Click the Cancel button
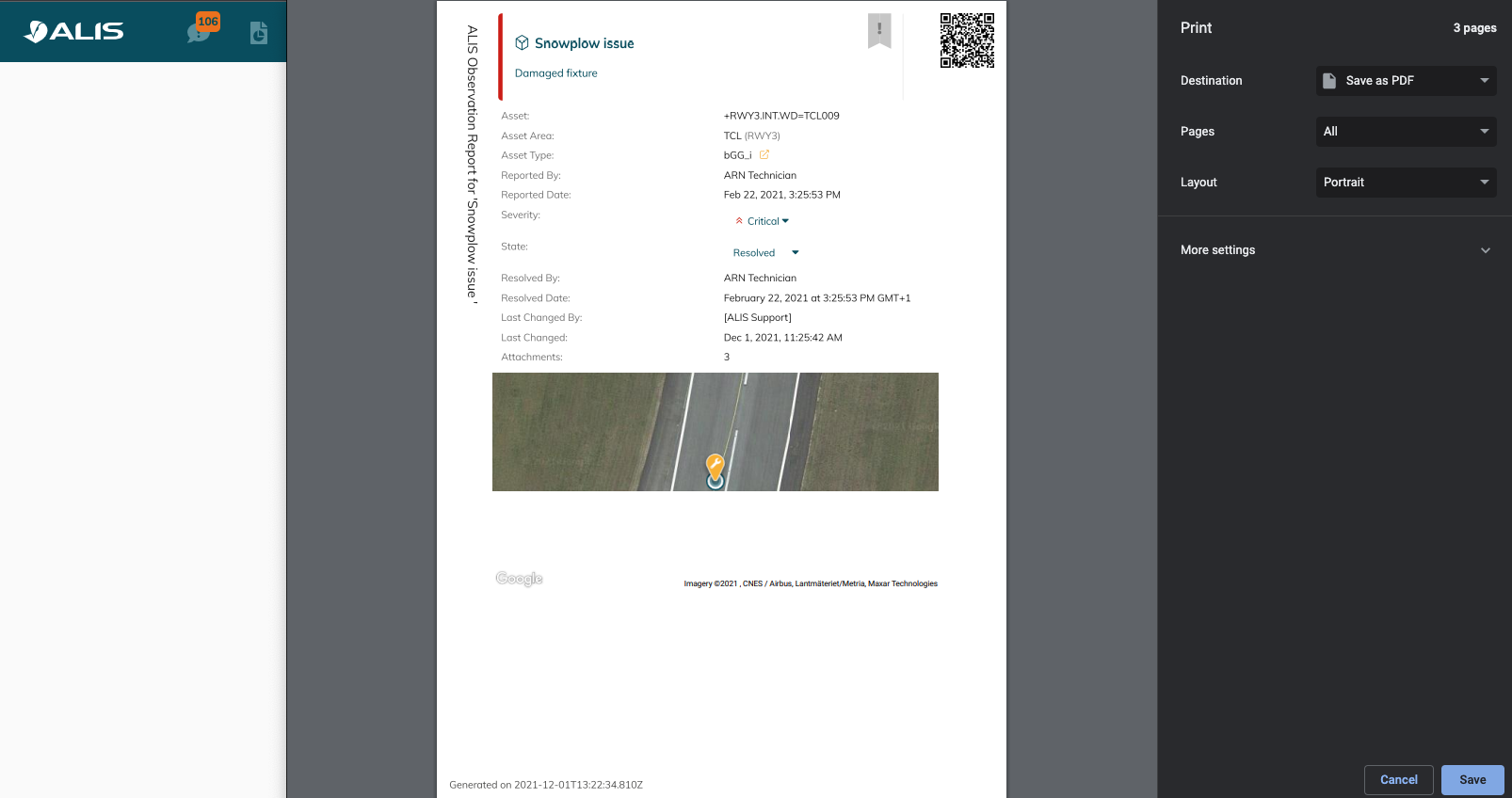The image size is (1512, 798). point(1398,780)
